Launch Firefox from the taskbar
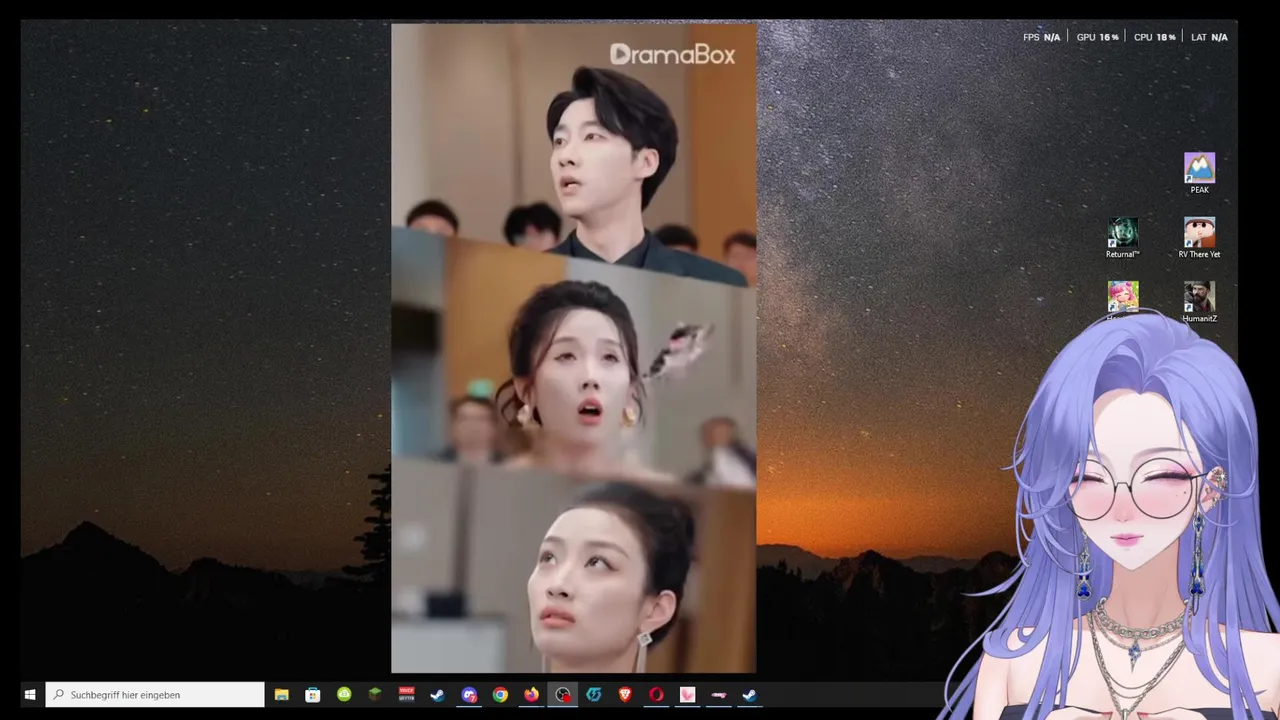Image resolution: width=1280 pixels, height=720 pixels. tap(531, 695)
